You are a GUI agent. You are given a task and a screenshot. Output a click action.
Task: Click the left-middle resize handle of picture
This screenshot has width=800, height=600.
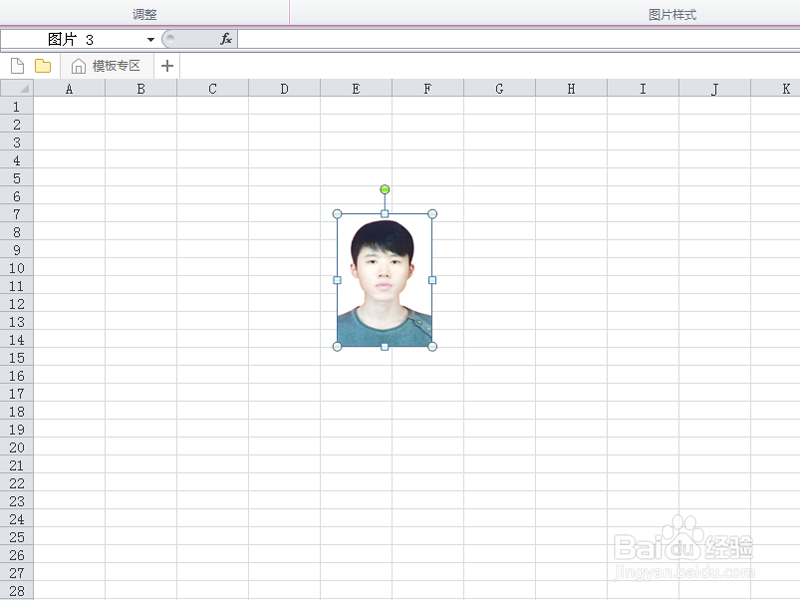point(337,280)
